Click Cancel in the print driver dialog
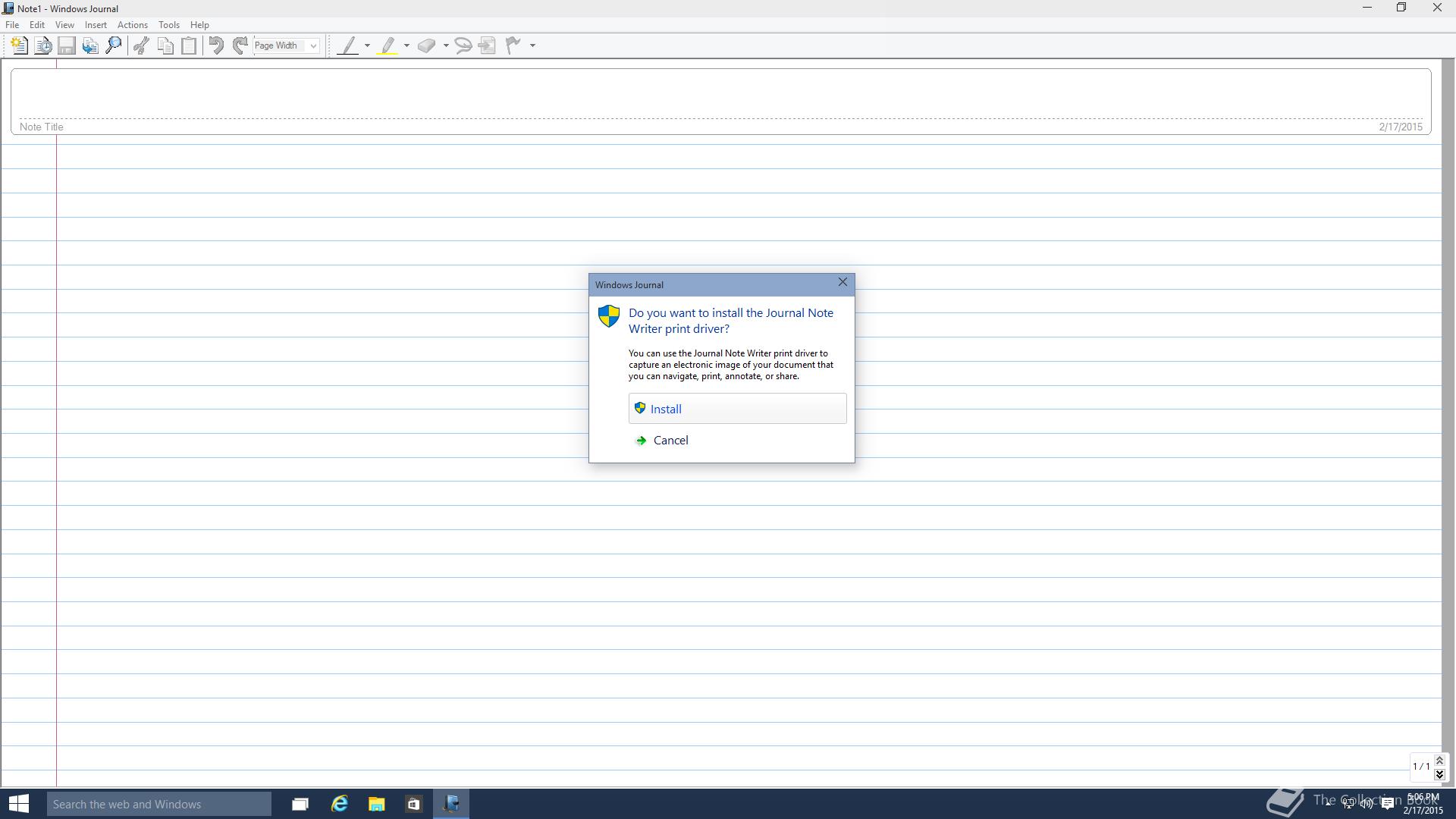 737,440
